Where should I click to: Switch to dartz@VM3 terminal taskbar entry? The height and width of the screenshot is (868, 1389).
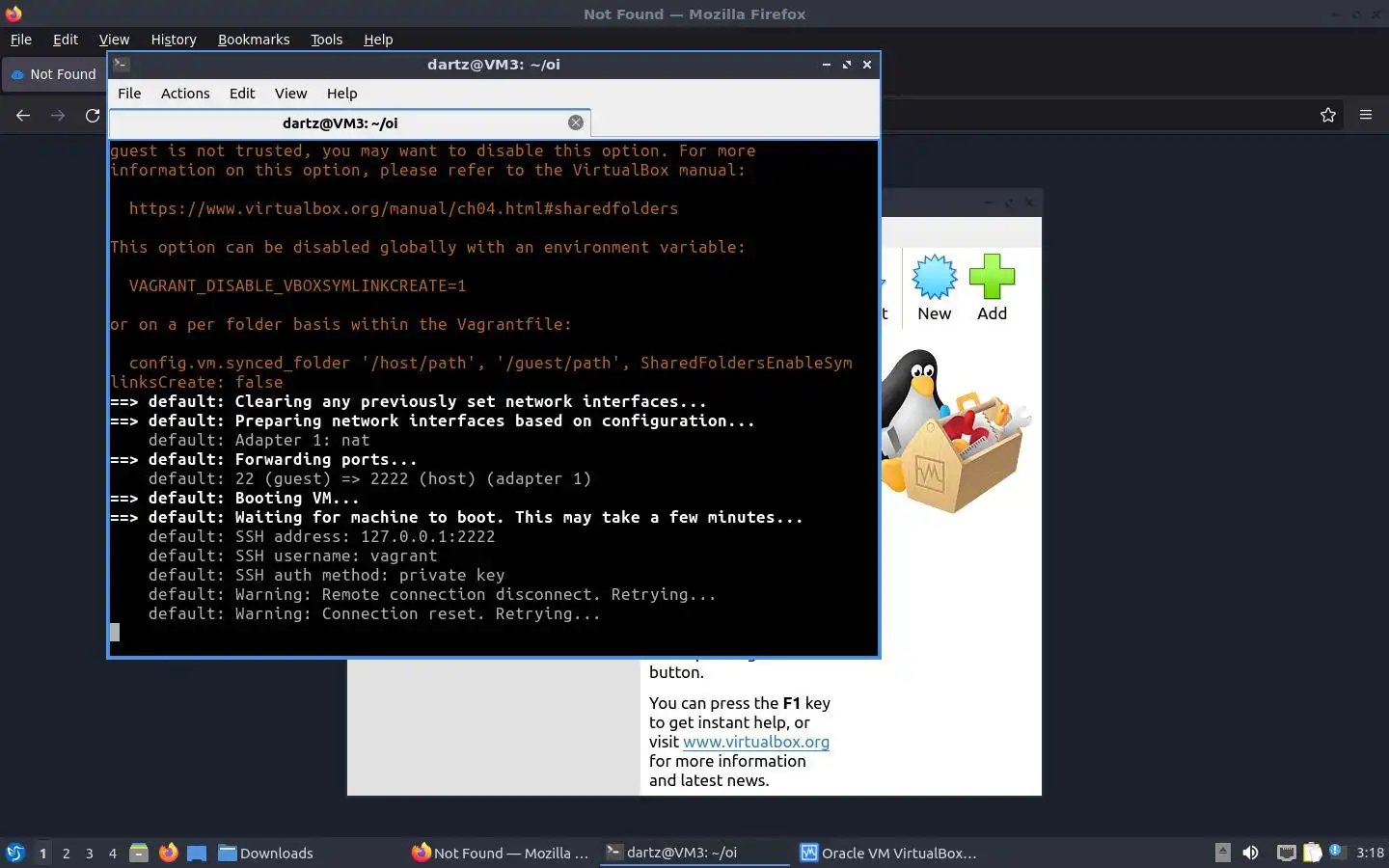point(694,853)
